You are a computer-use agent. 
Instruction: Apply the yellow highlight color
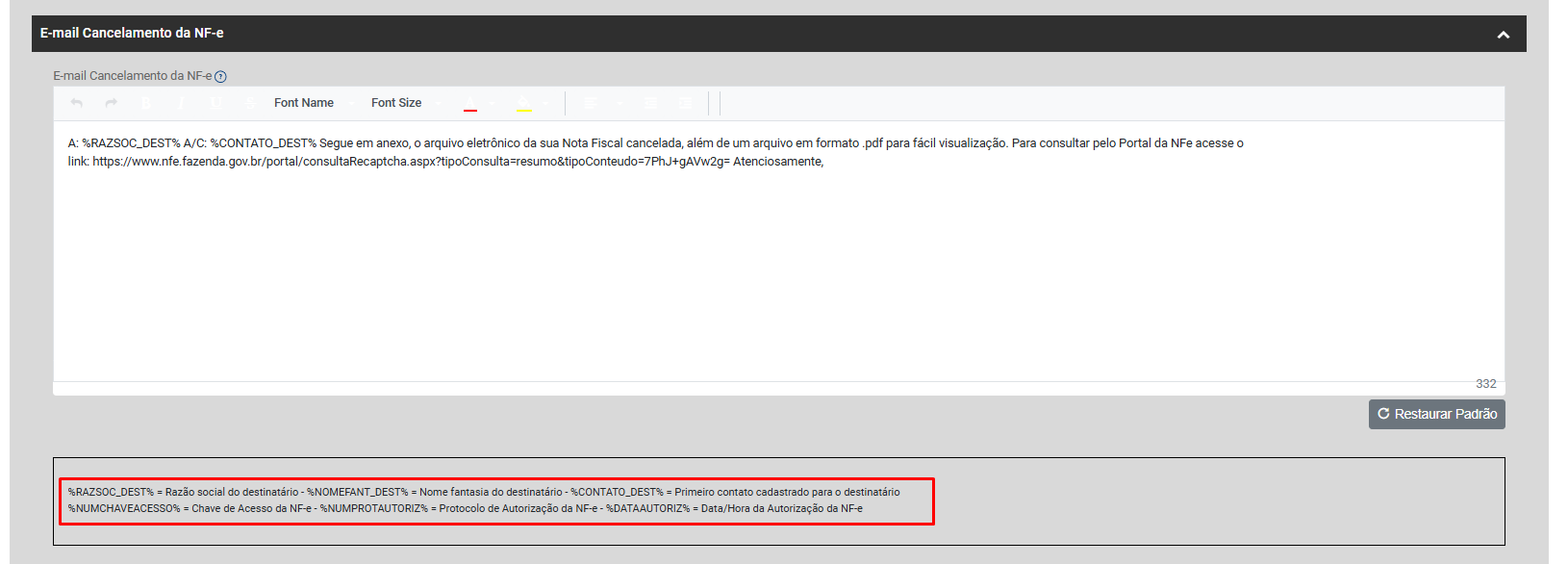524,103
